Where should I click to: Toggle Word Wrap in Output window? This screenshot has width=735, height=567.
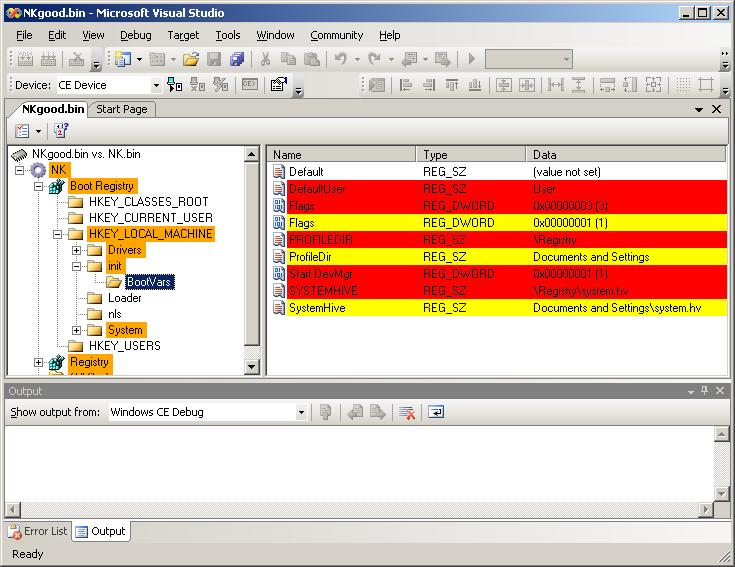tap(436, 412)
